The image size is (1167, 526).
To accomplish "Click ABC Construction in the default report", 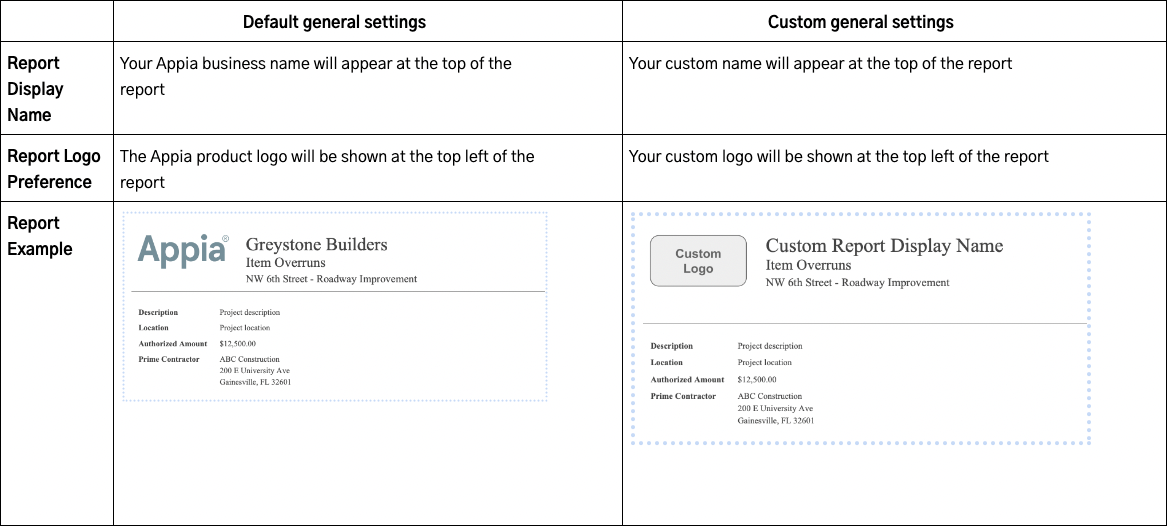I will [x=250, y=359].
